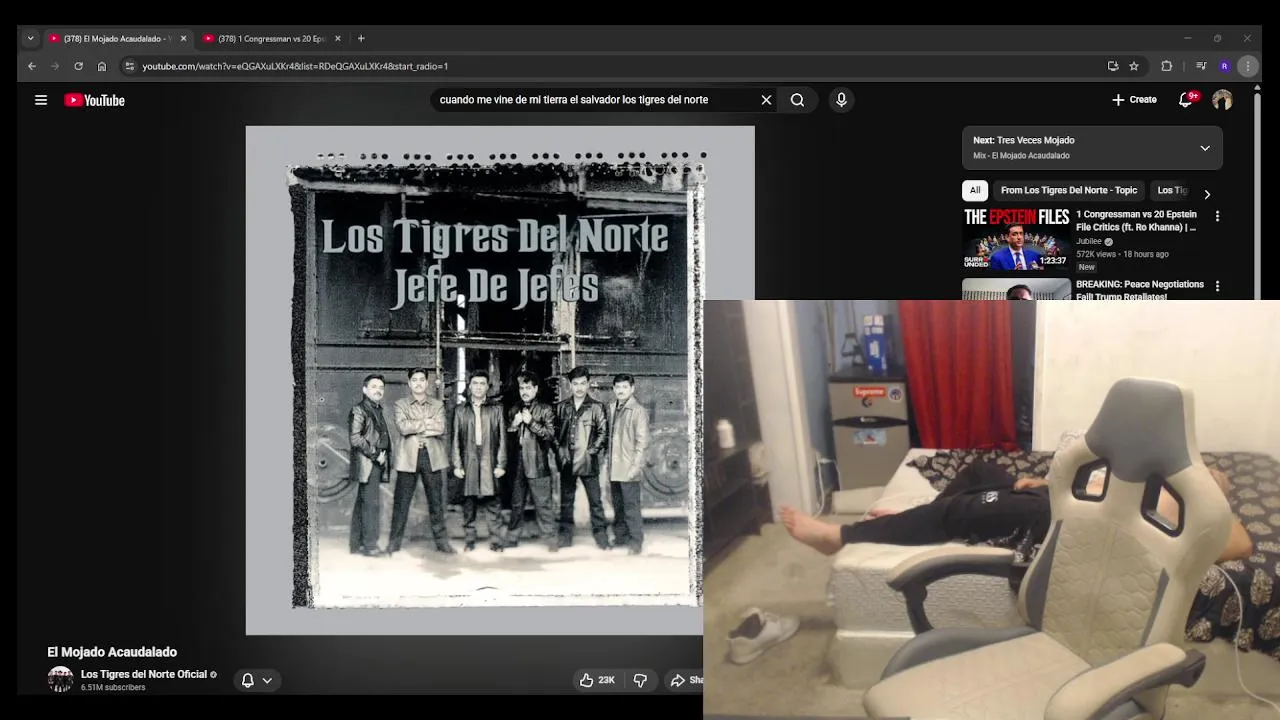The width and height of the screenshot is (1280, 720).
Task: Toggle the subscription notification bell
Action: 248,680
